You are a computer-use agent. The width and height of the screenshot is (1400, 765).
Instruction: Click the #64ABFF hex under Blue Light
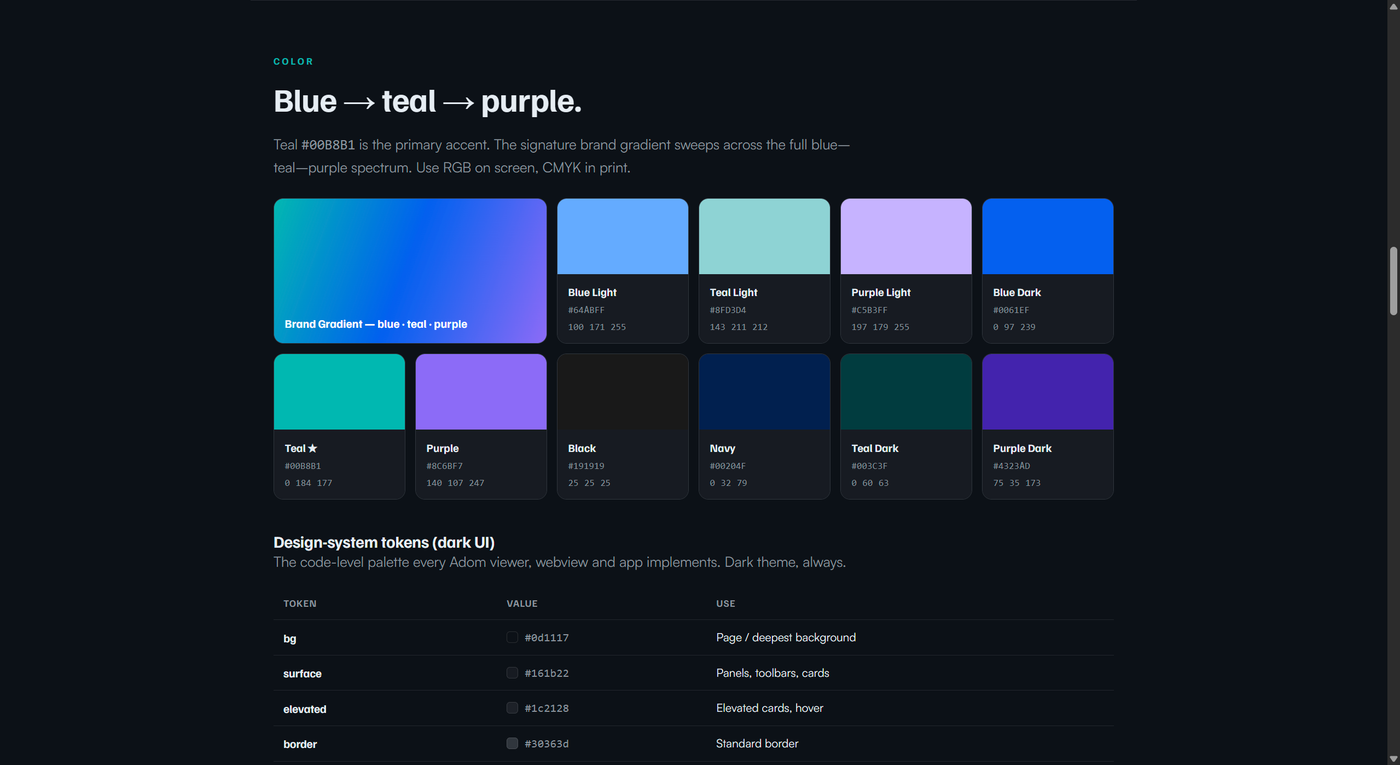586,310
